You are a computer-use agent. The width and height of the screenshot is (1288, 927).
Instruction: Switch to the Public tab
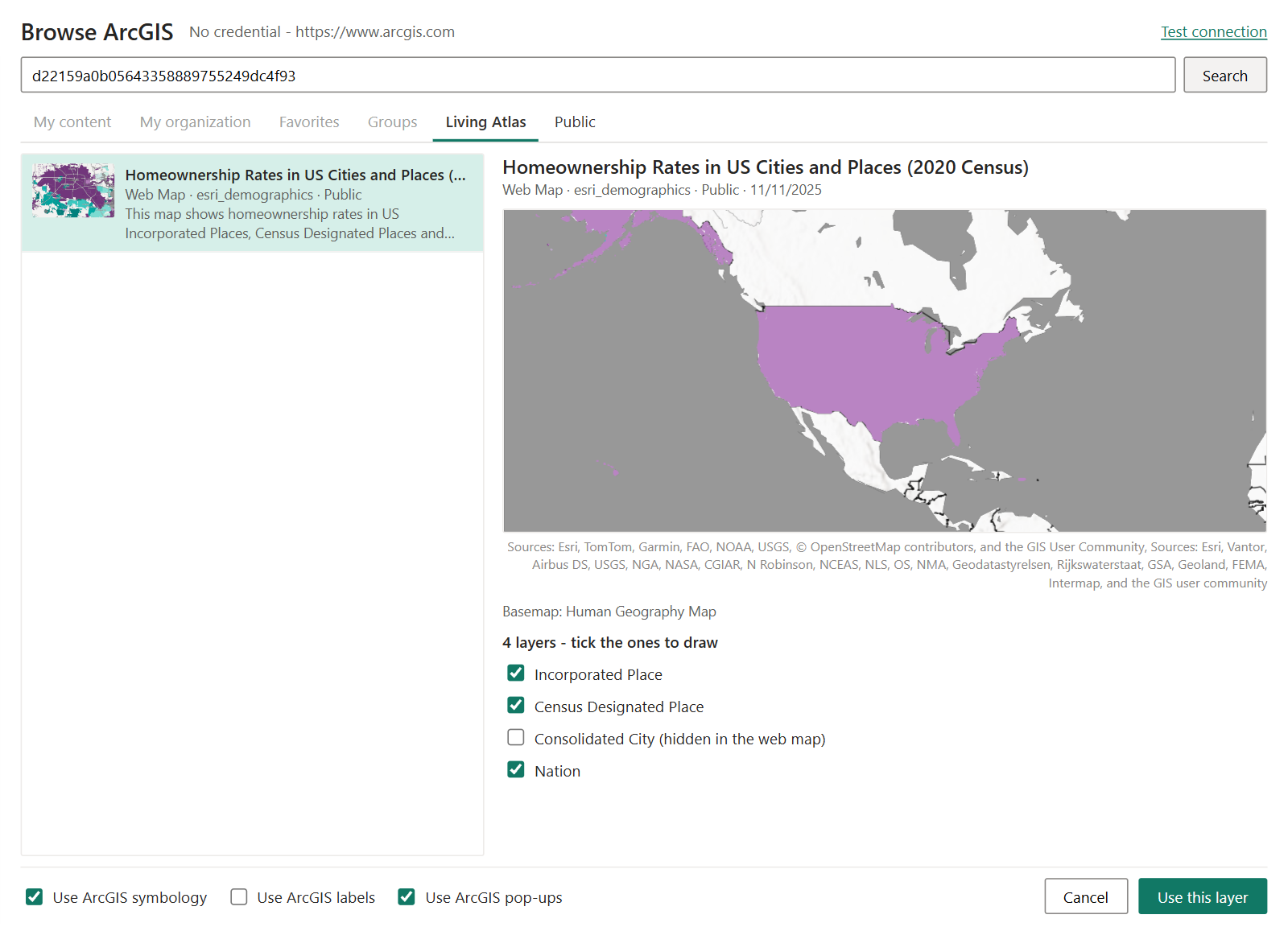(575, 122)
